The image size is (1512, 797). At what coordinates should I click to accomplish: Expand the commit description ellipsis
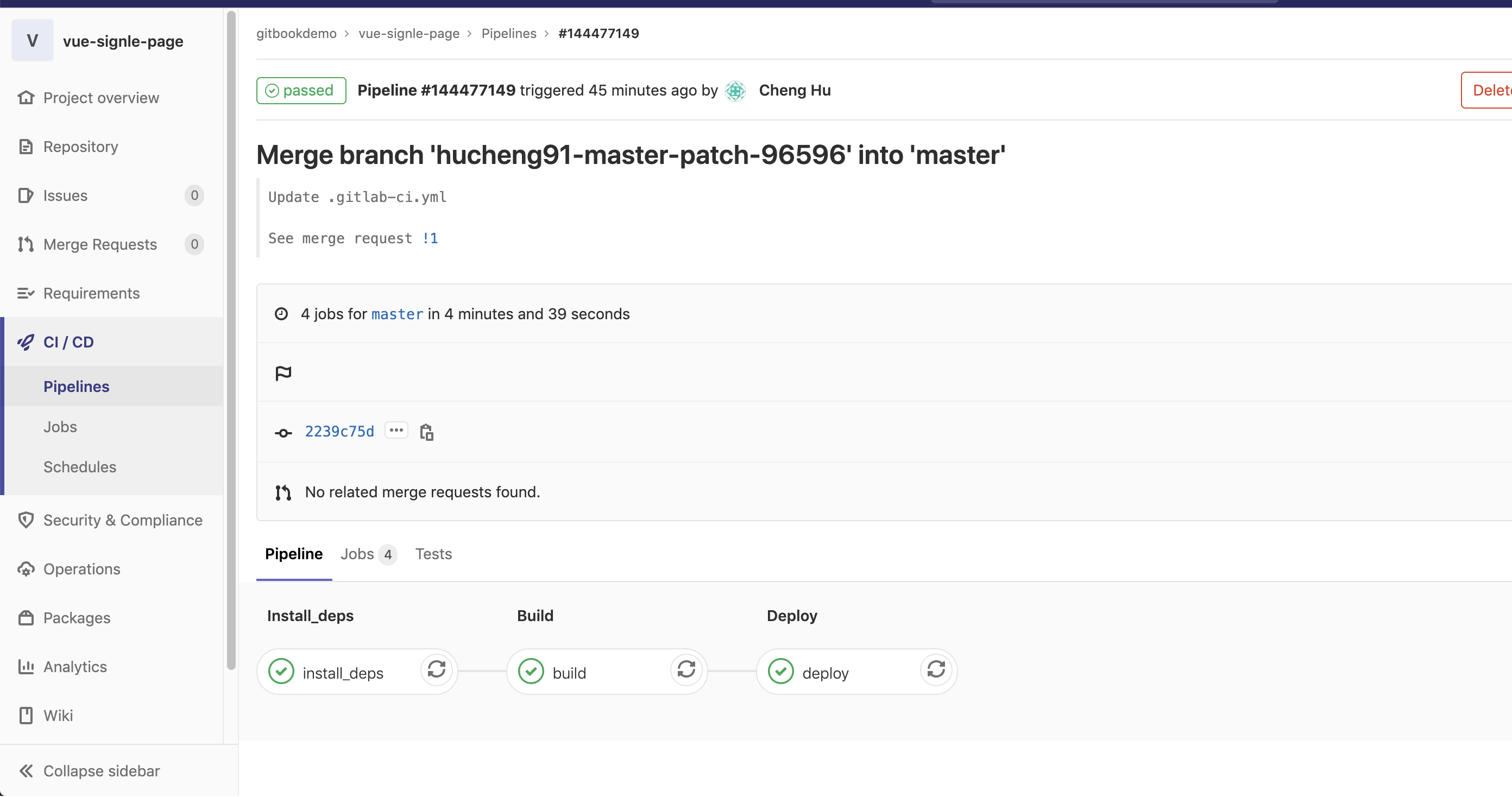pyautogui.click(x=396, y=430)
